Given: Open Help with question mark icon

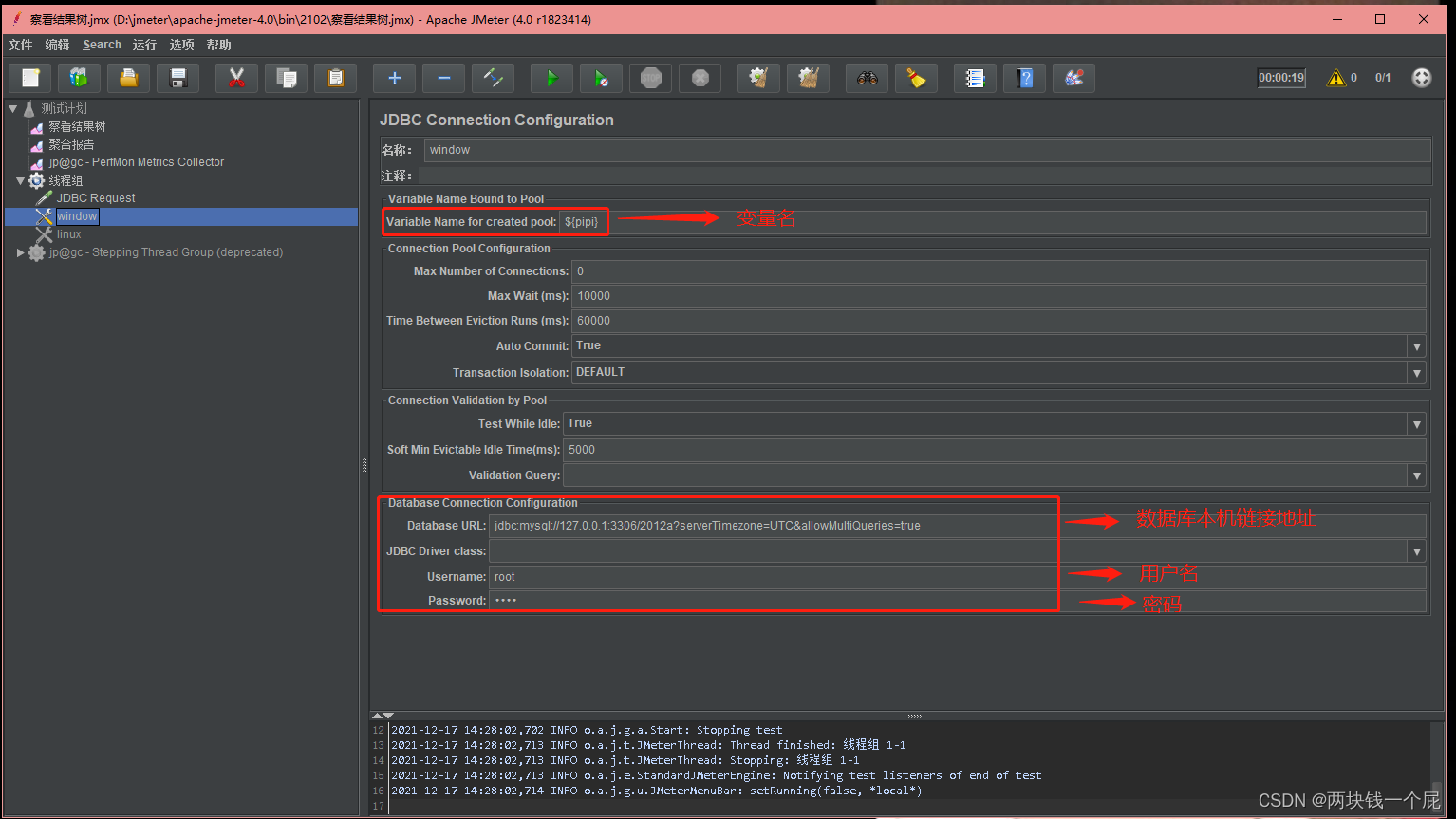Looking at the screenshot, I should (x=1025, y=78).
